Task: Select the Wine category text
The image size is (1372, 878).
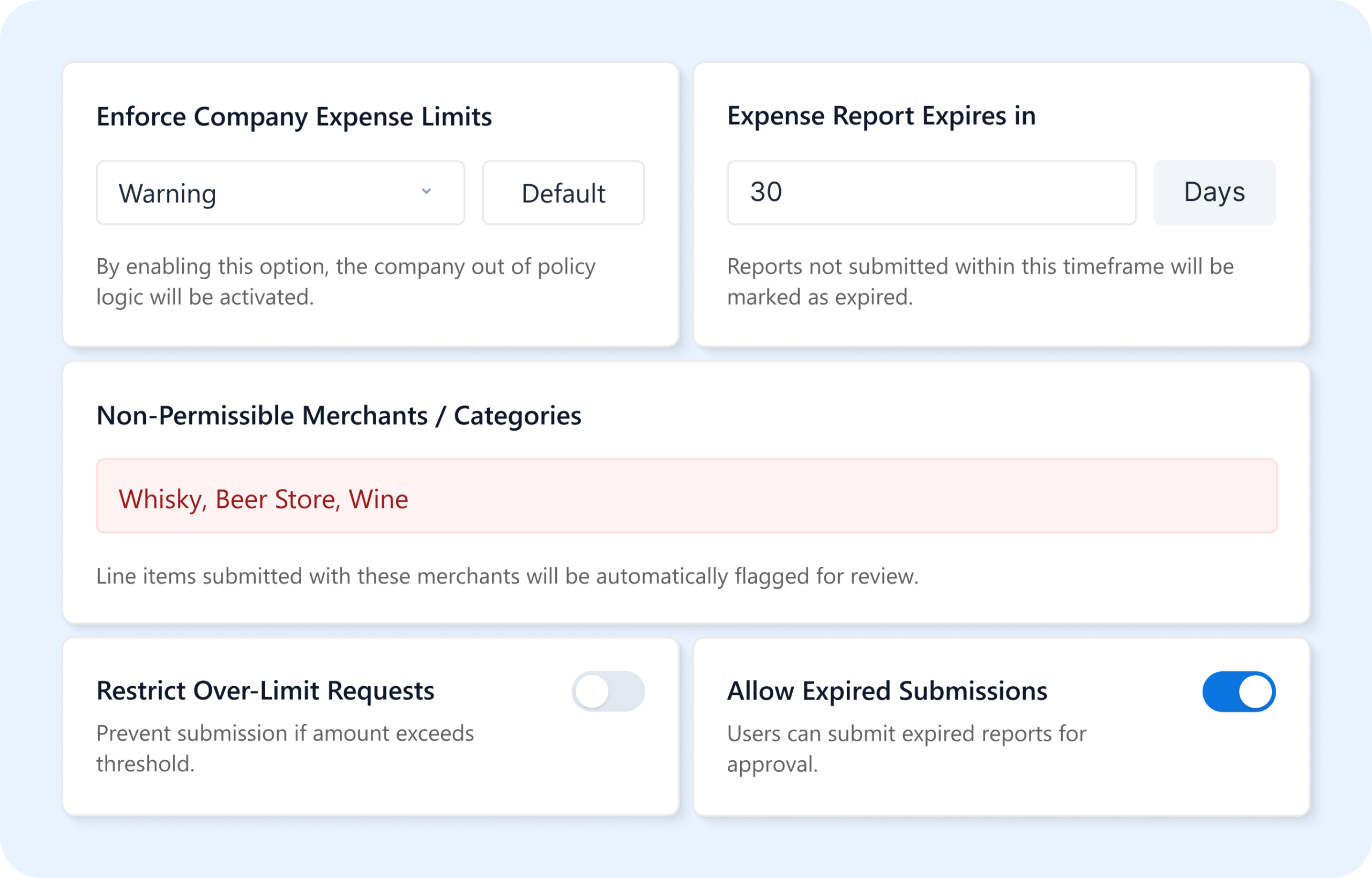Action: 379,498
